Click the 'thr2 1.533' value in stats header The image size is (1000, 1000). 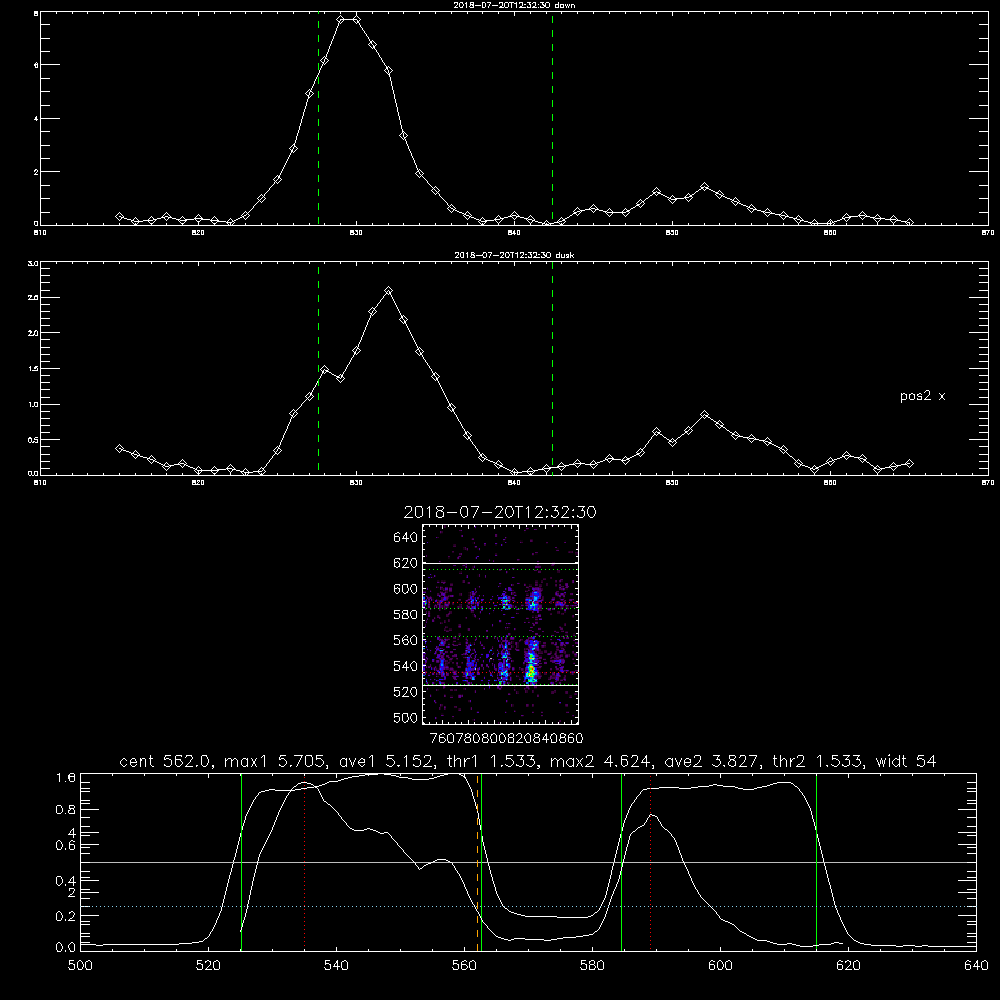pyautogui.click(x=817, y=761)
